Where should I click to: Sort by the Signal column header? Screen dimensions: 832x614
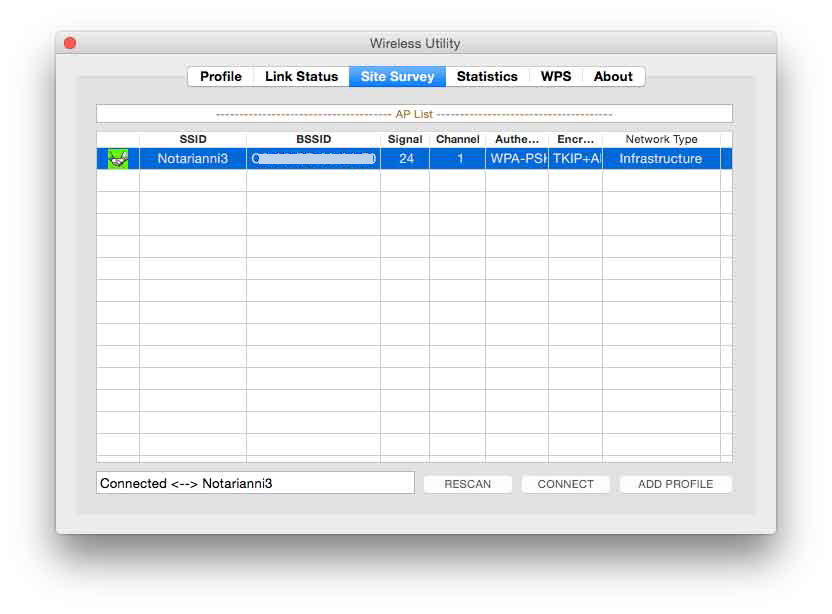point(405,140)
